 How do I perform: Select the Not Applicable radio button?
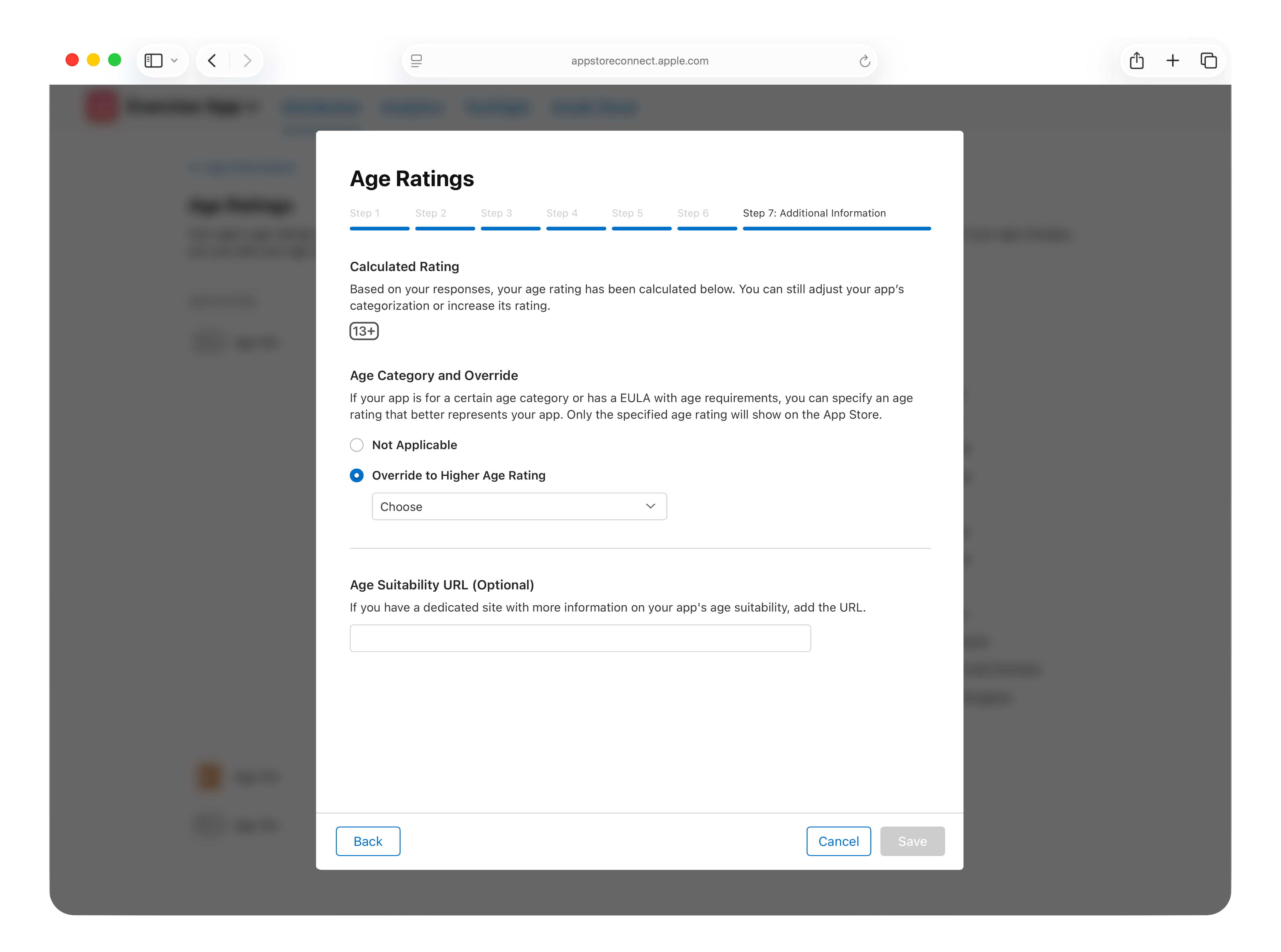(x=357, y=445)
